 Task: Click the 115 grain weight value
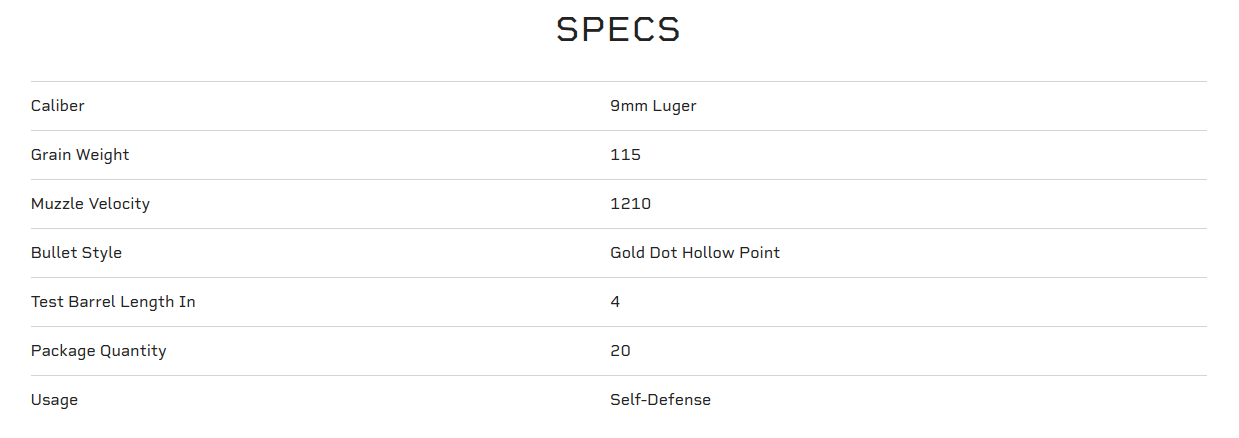(625, 155)
